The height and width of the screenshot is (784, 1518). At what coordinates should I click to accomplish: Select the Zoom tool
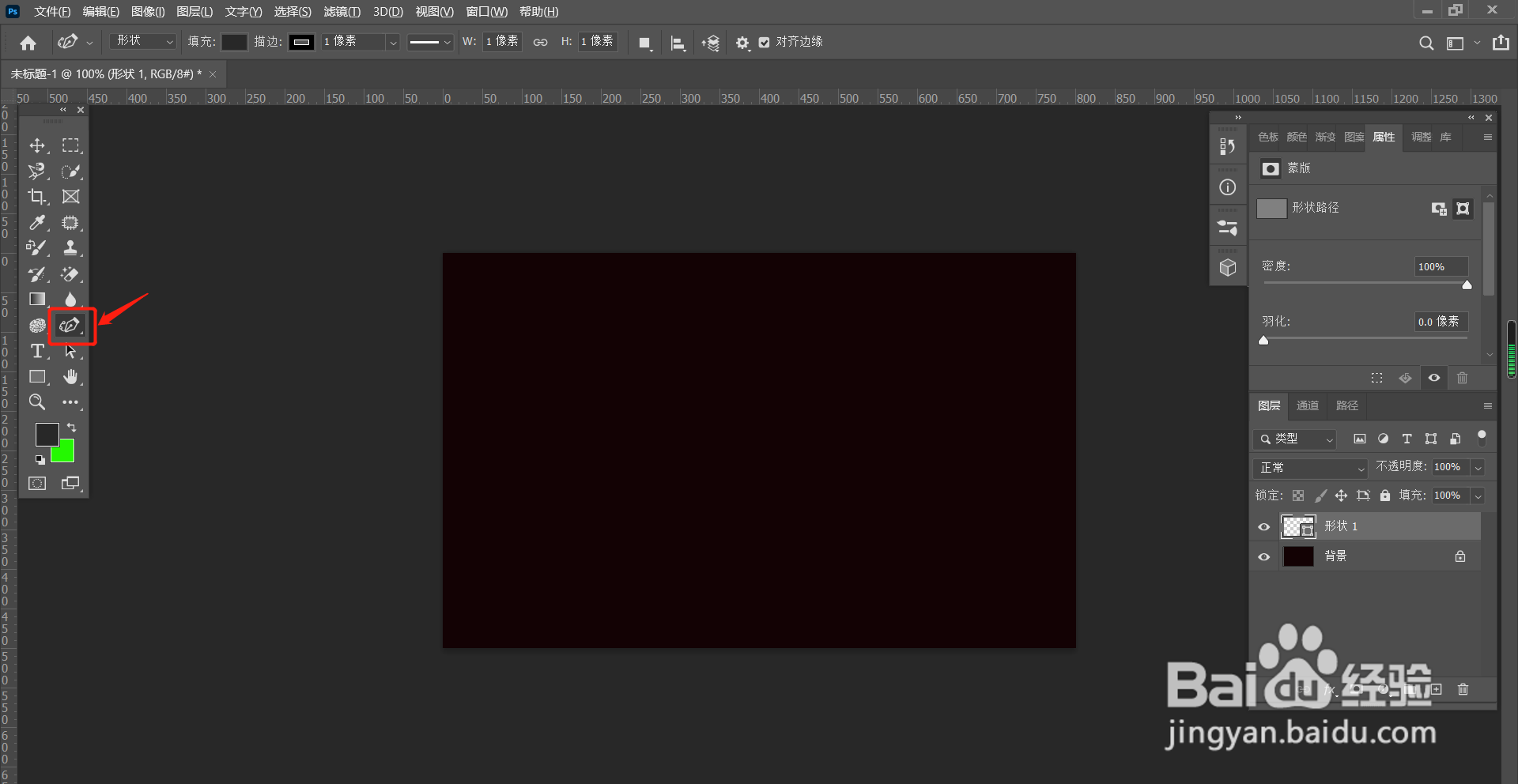(x=37, y=402)
